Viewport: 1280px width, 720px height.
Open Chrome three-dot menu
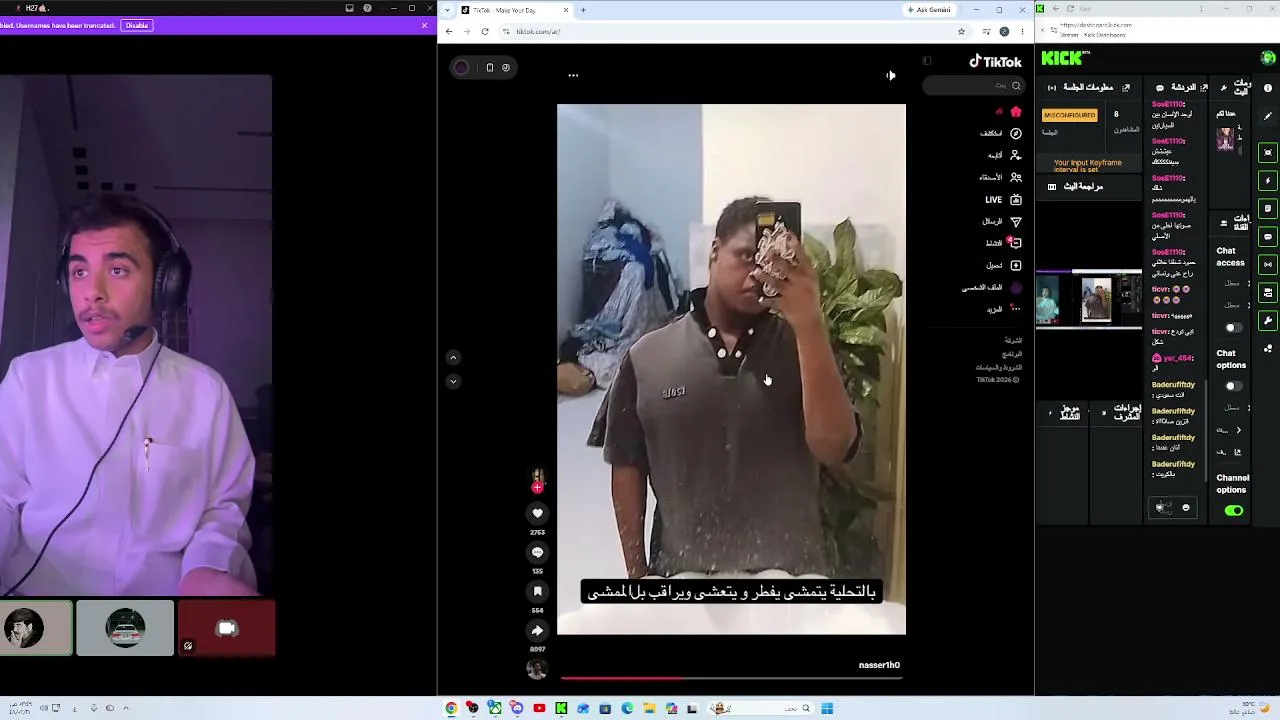(x=1022, y=31)
